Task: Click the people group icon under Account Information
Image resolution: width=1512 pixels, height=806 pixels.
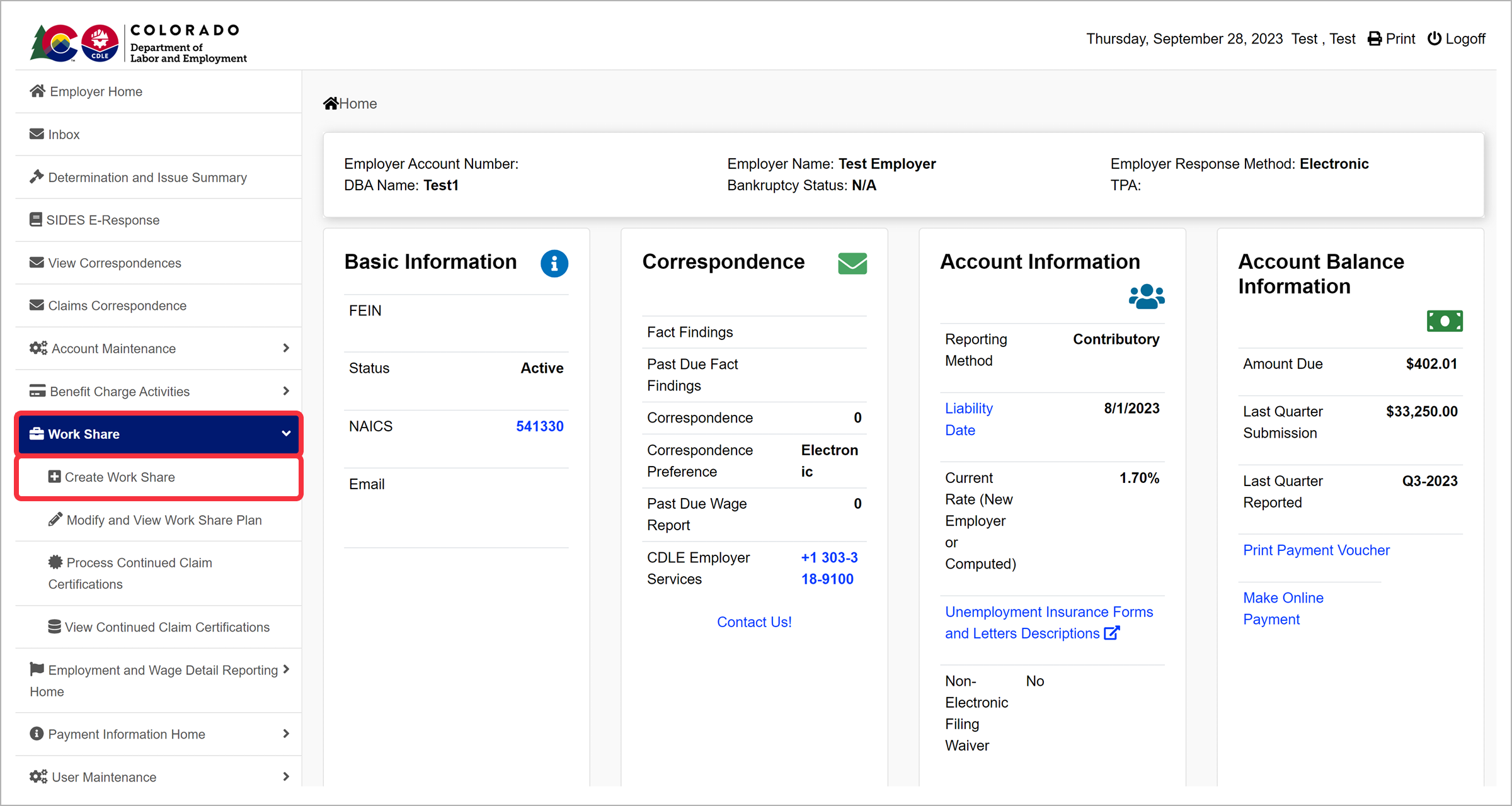Action: pyautogui.click(x=1146, y=296)
